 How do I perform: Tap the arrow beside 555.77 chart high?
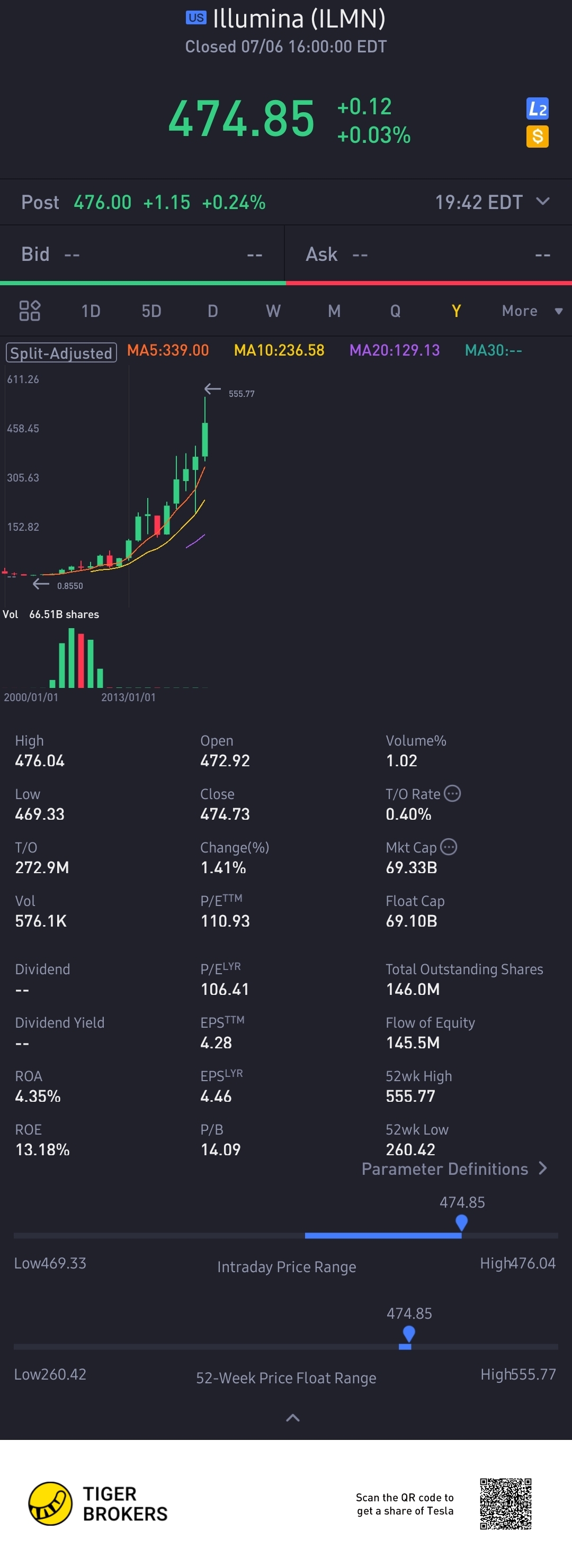[212, 389]
